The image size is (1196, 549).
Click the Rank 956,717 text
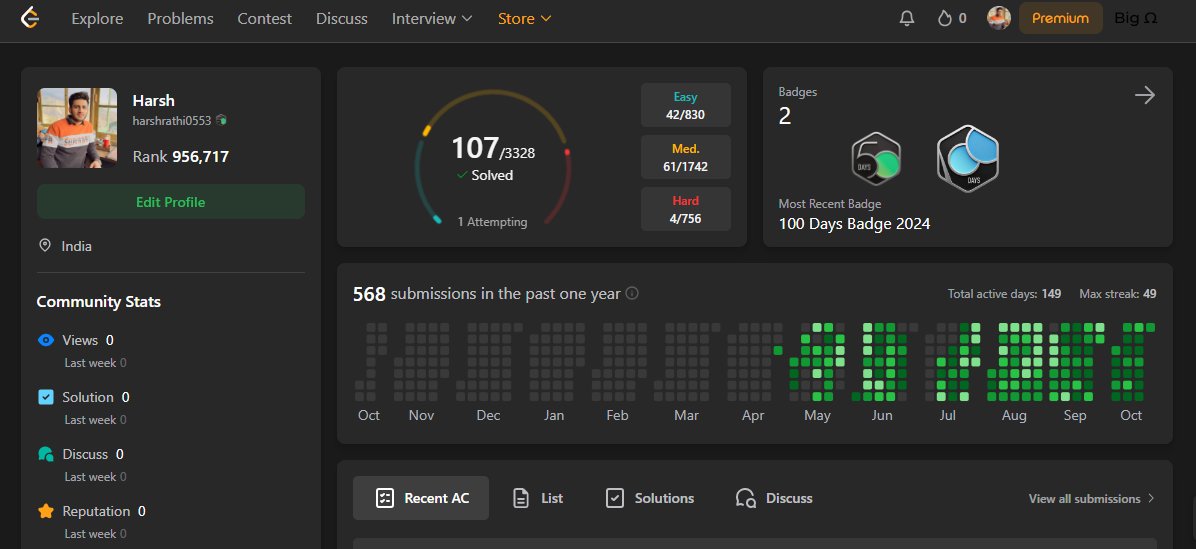coord(181,157)
